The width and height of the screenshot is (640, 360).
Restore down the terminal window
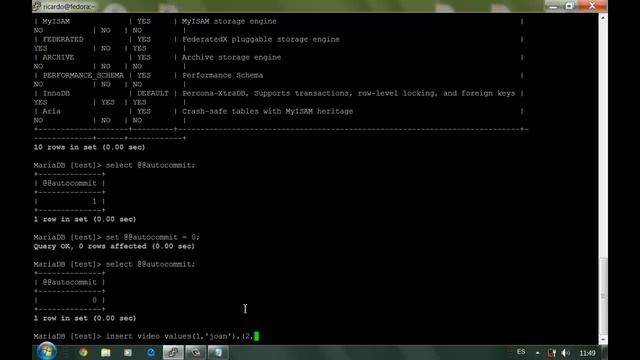pyautogui.click(x=569, y=6)
